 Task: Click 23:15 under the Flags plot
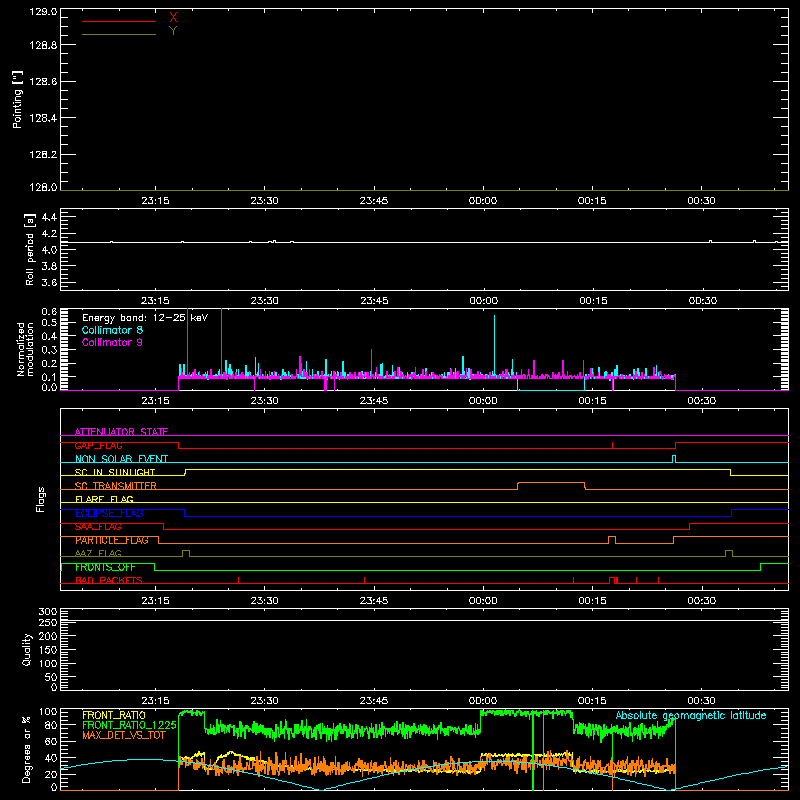[x=155, y=601]
